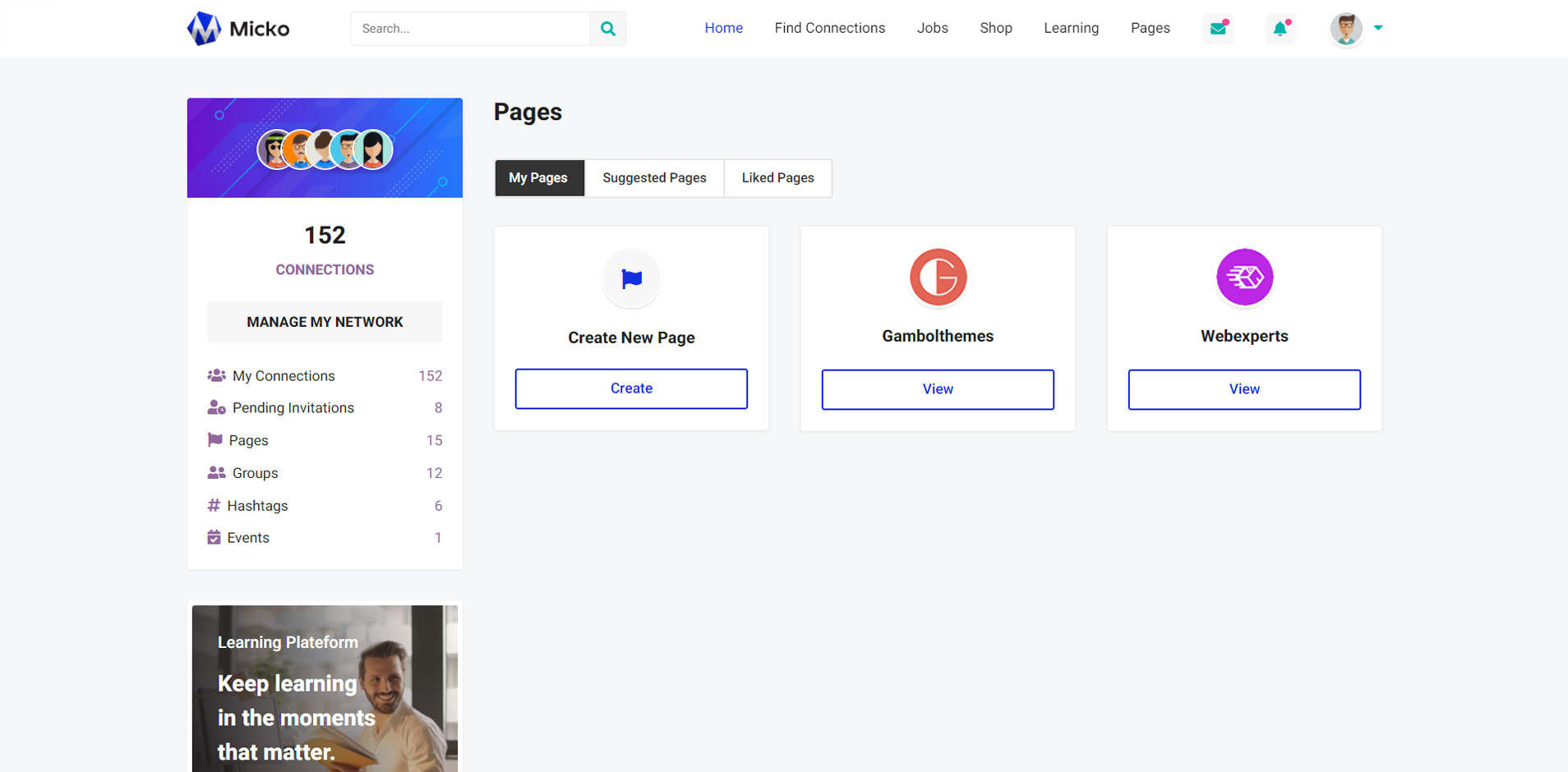Click the Webexperts purple logo icon
Screen dimensions: 1568x772
click(1244, 277)
